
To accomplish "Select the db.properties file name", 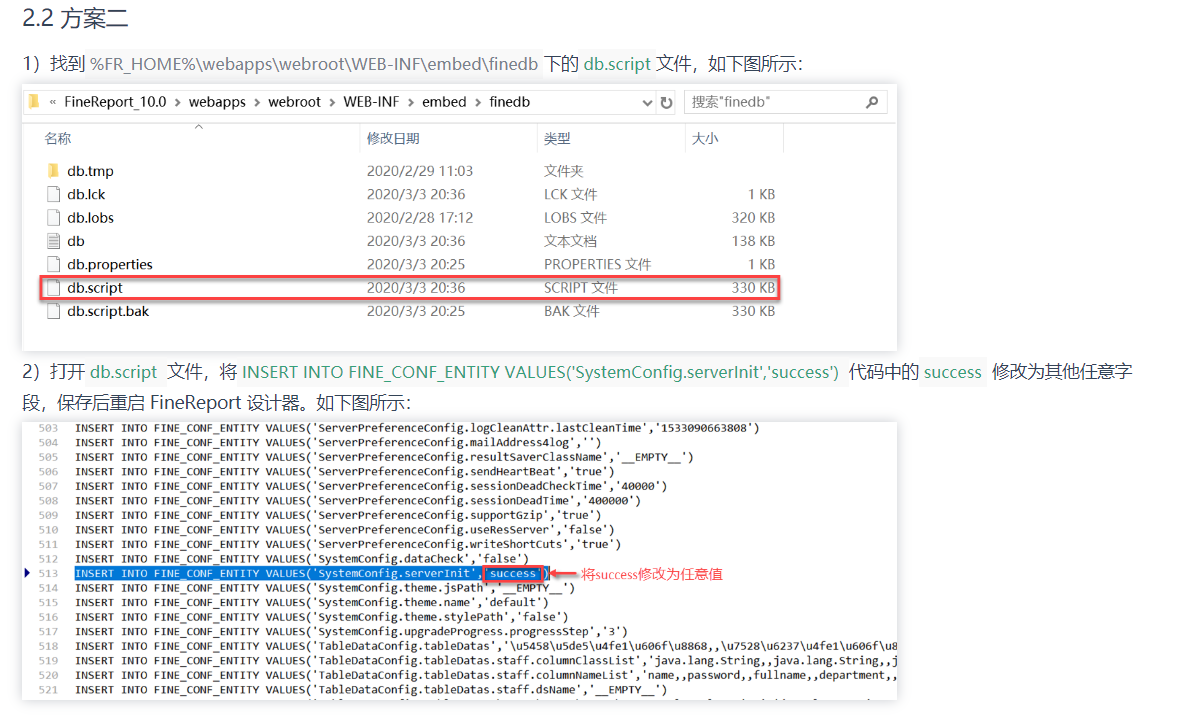I will tap(110, 264).
